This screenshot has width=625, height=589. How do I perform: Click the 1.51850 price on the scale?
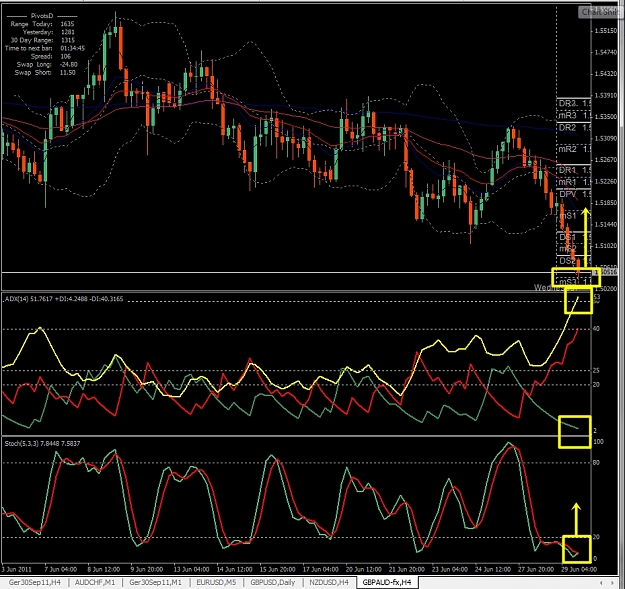point(606,203)
